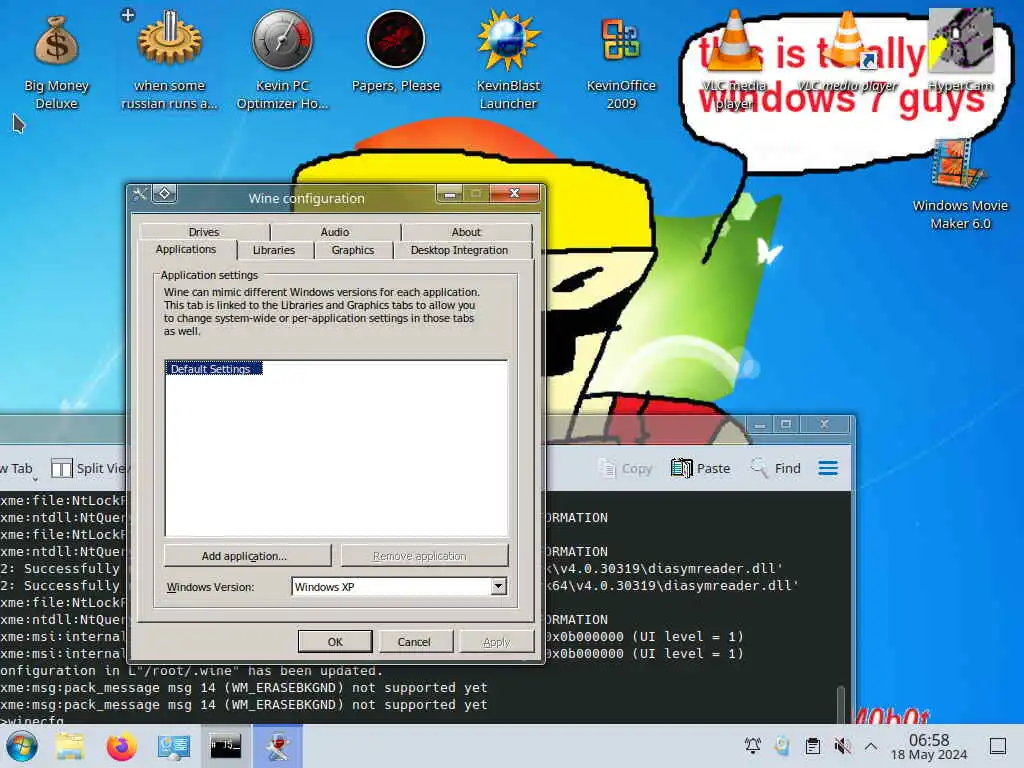Click Remove application button
The image size is (1024, 768).
click(x=423, y=556)
